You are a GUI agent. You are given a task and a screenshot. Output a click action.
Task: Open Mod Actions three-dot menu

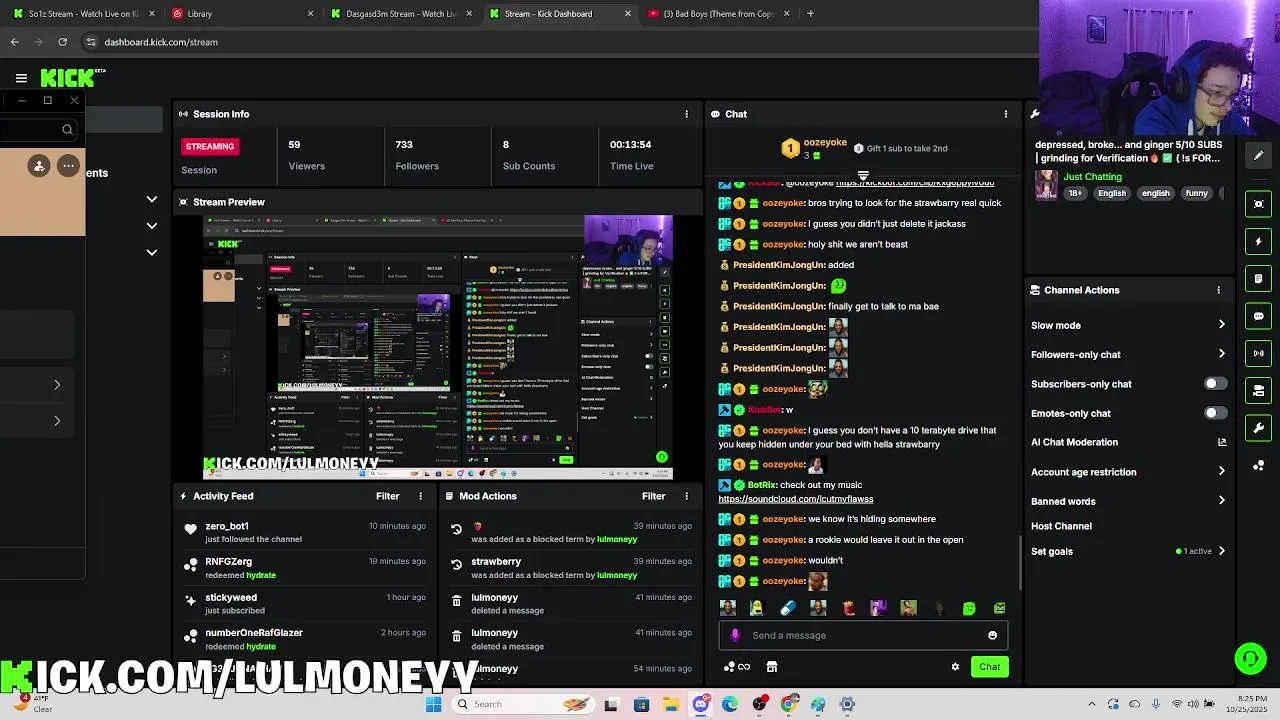pyautogui.click(x=686, y=496)
